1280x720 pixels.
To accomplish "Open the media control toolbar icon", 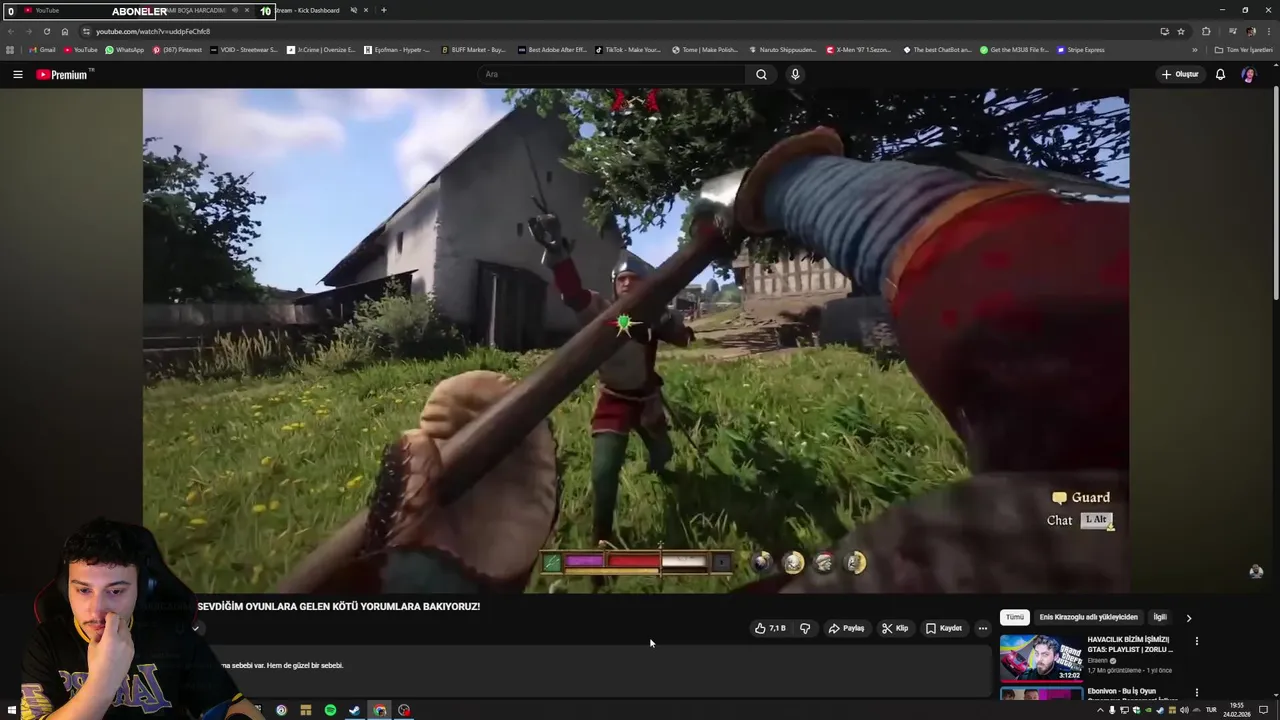I will click(1233, 31).
